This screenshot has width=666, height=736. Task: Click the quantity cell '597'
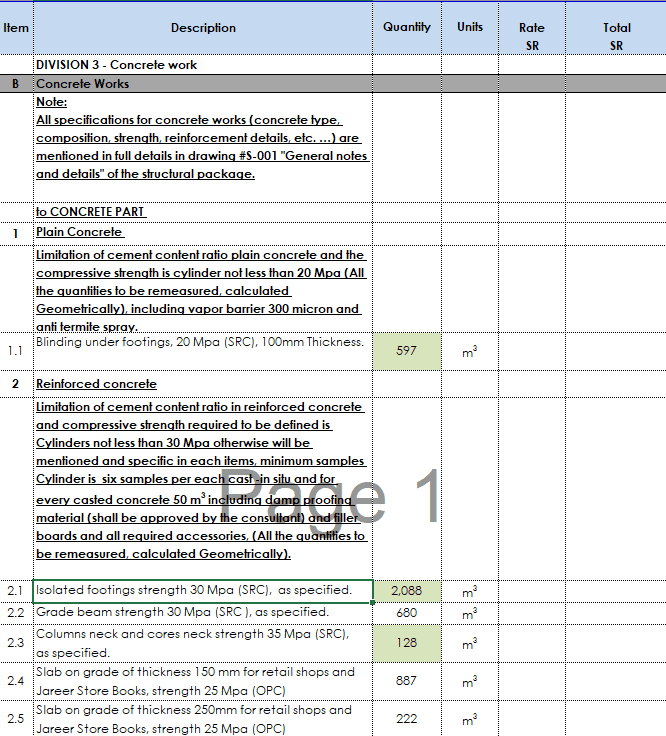pyautogui.click(x=407, y=351)
